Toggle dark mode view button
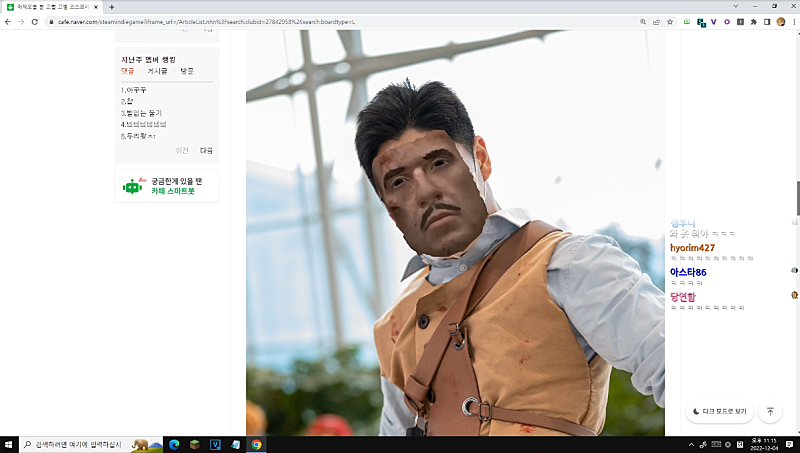 [x=718, y=411]
